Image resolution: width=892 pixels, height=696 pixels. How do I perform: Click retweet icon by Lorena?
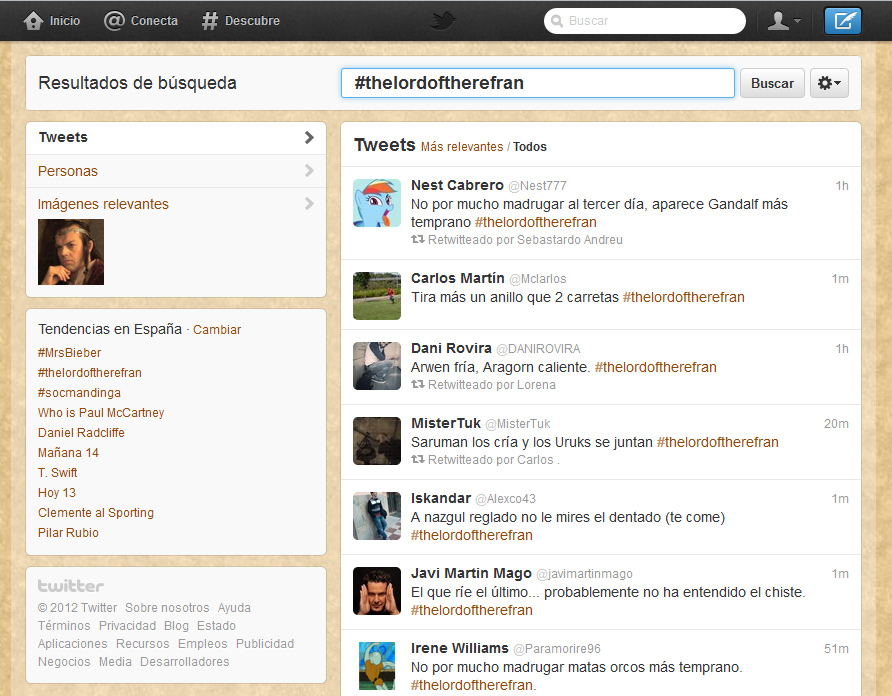[418, 385]
